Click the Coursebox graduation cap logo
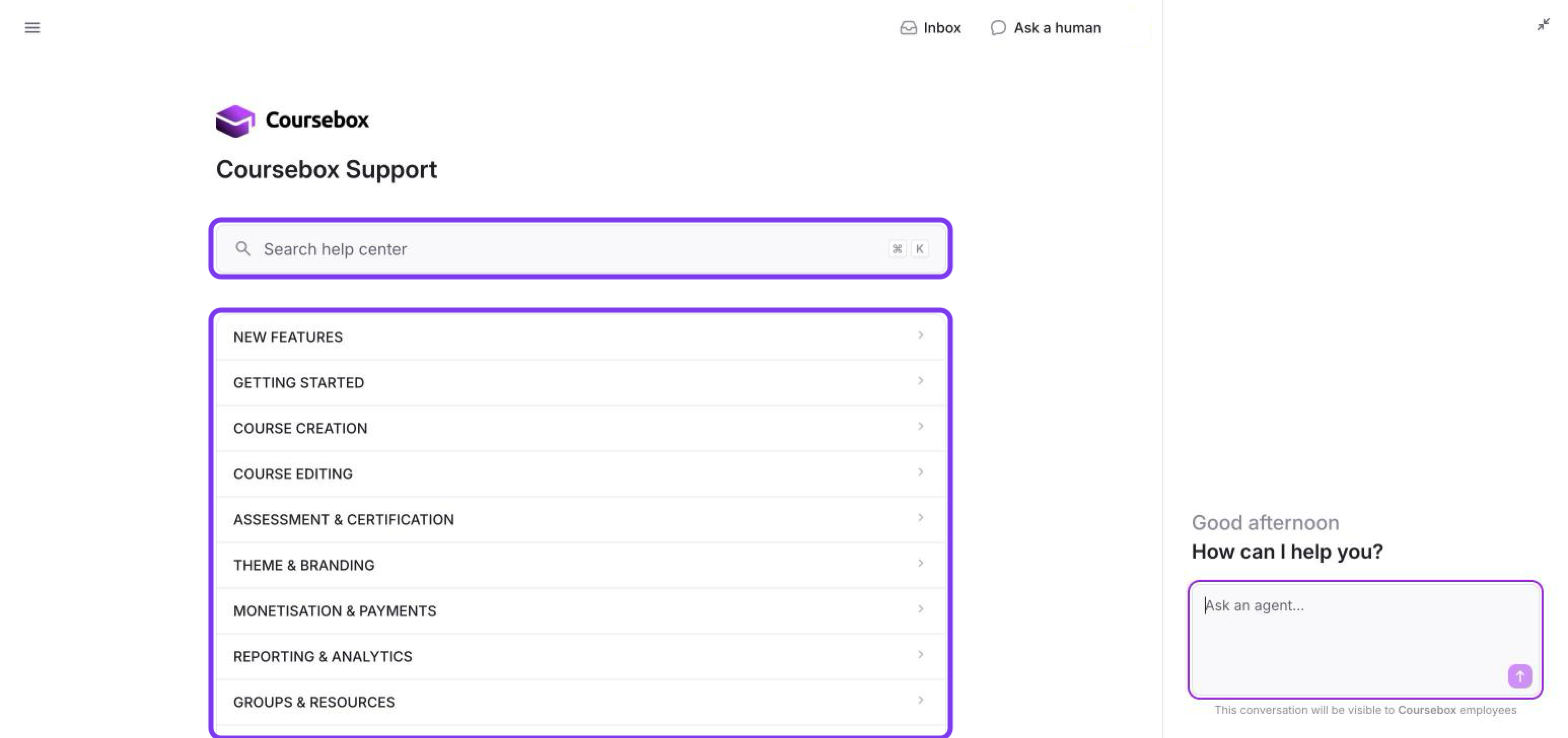1568x738 pixels. (235, 121)
